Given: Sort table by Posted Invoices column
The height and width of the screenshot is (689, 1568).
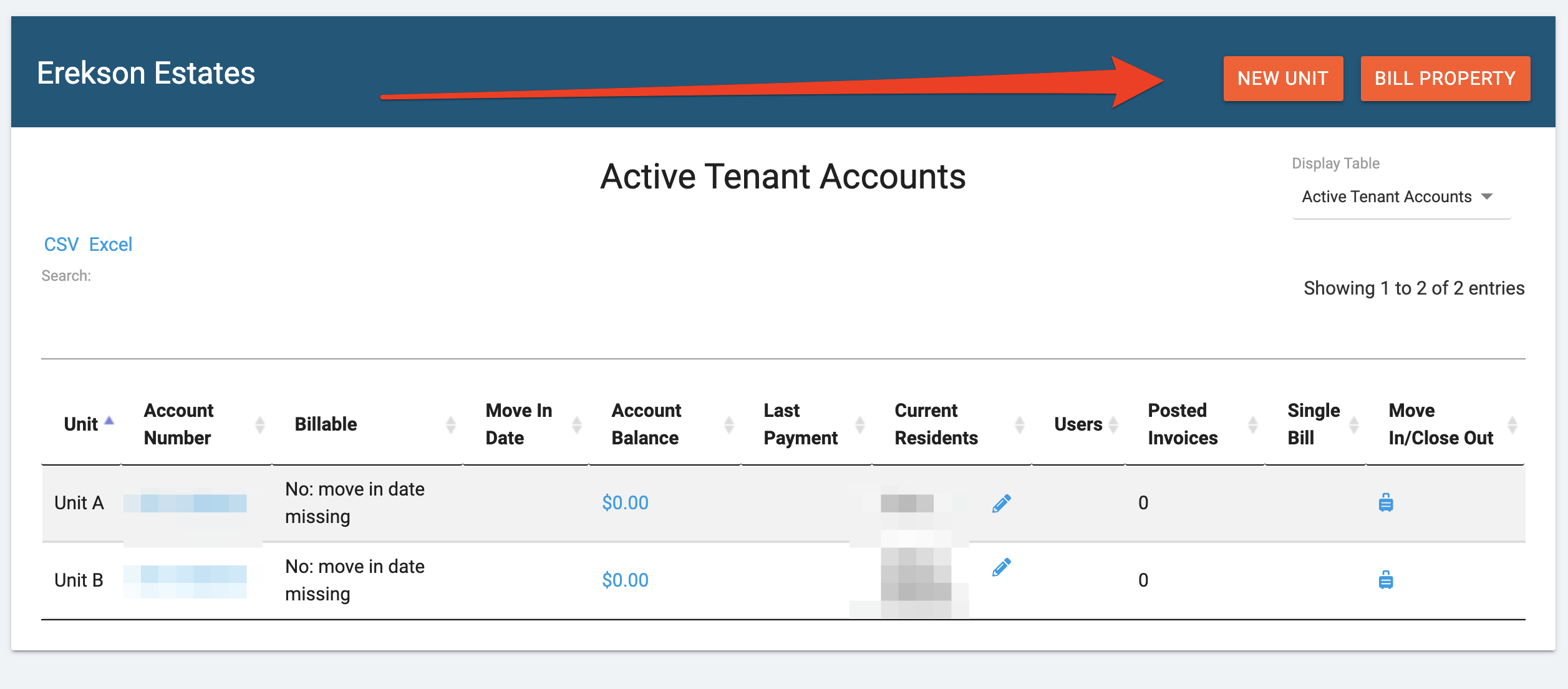Looking at the screenshot, I should [1254, 424].
